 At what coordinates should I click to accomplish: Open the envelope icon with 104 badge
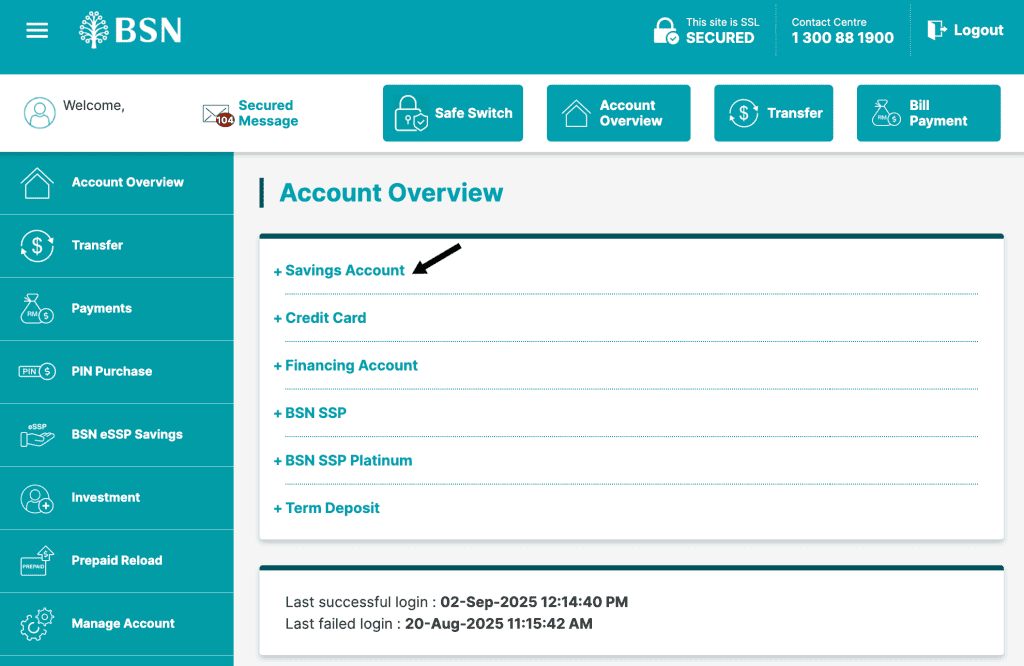tap(218, 115)
